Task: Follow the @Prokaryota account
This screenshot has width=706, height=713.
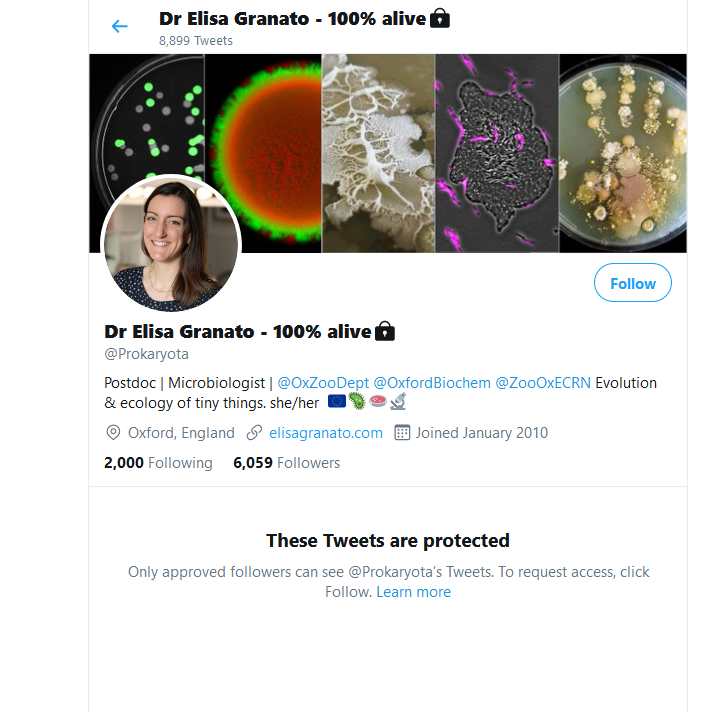Action: (x=632, y=283)
